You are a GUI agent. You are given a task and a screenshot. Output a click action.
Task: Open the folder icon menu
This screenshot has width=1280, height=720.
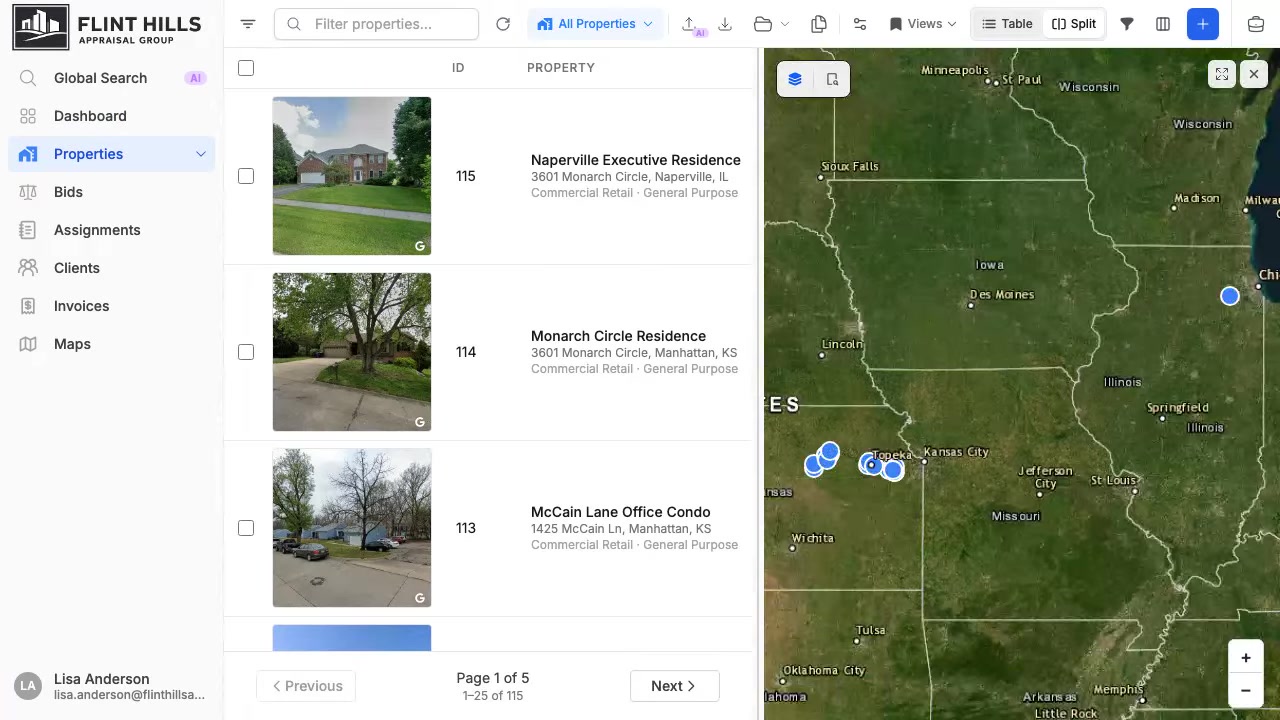point(763,24)
